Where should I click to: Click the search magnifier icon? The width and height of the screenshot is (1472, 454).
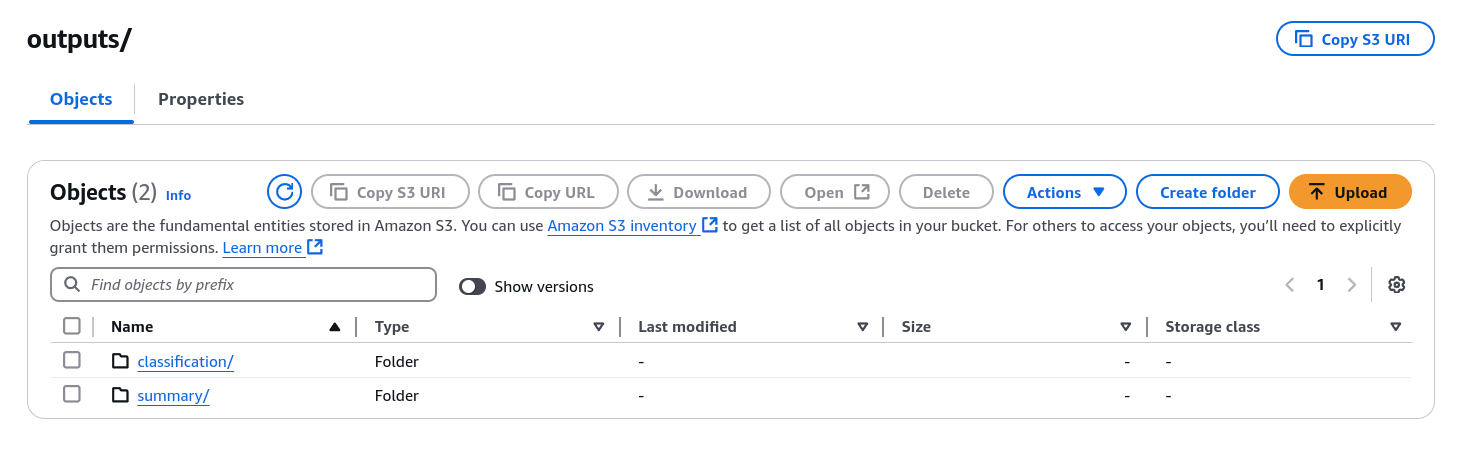pyautogui.click(x=72, y=285)
